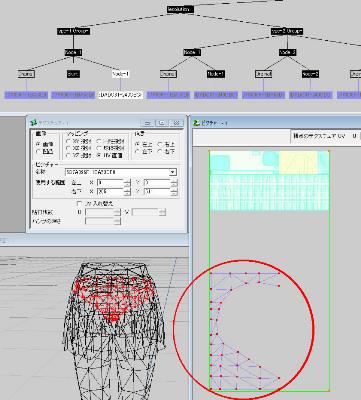Click the 右下 Y value stepper arrows
This screenshot has height=400, width=361.
pos(174,192)
